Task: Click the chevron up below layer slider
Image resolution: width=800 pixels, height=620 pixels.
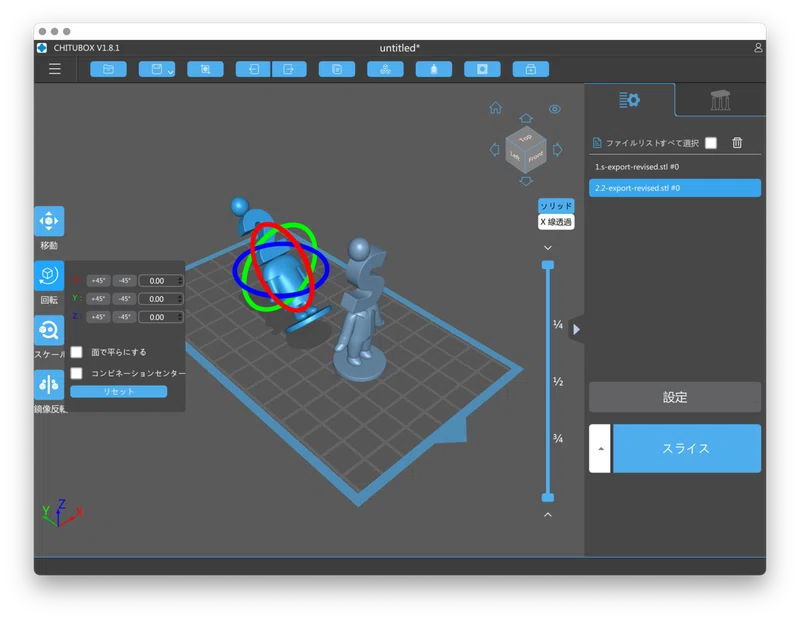Action: click(x=548, y=514)
